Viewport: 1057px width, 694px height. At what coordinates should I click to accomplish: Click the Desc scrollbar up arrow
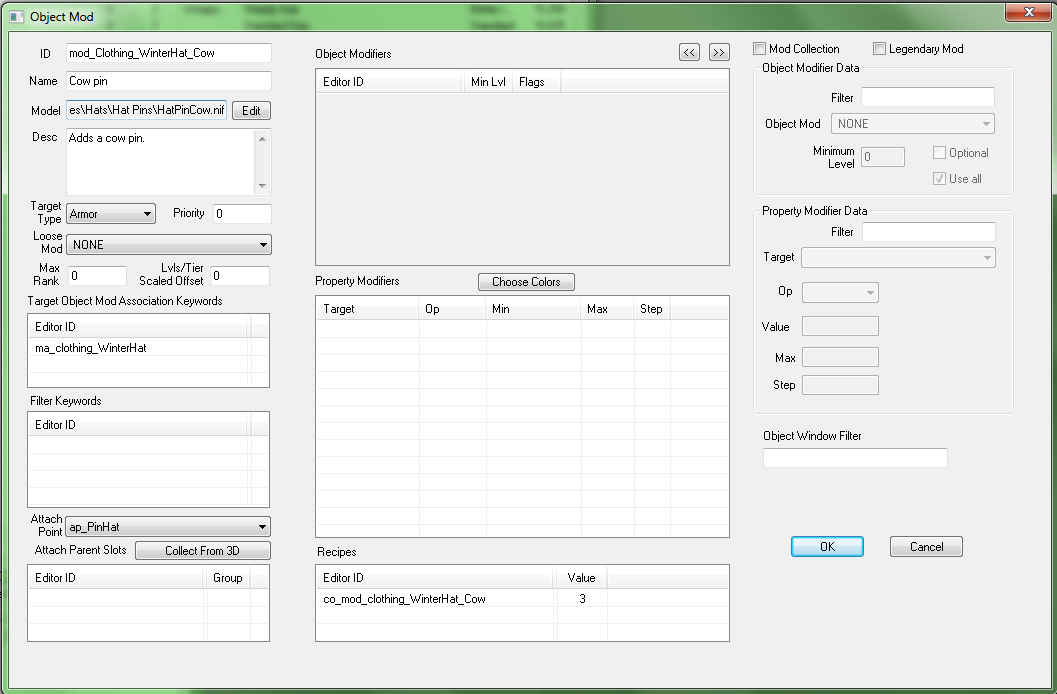point(263,138)
